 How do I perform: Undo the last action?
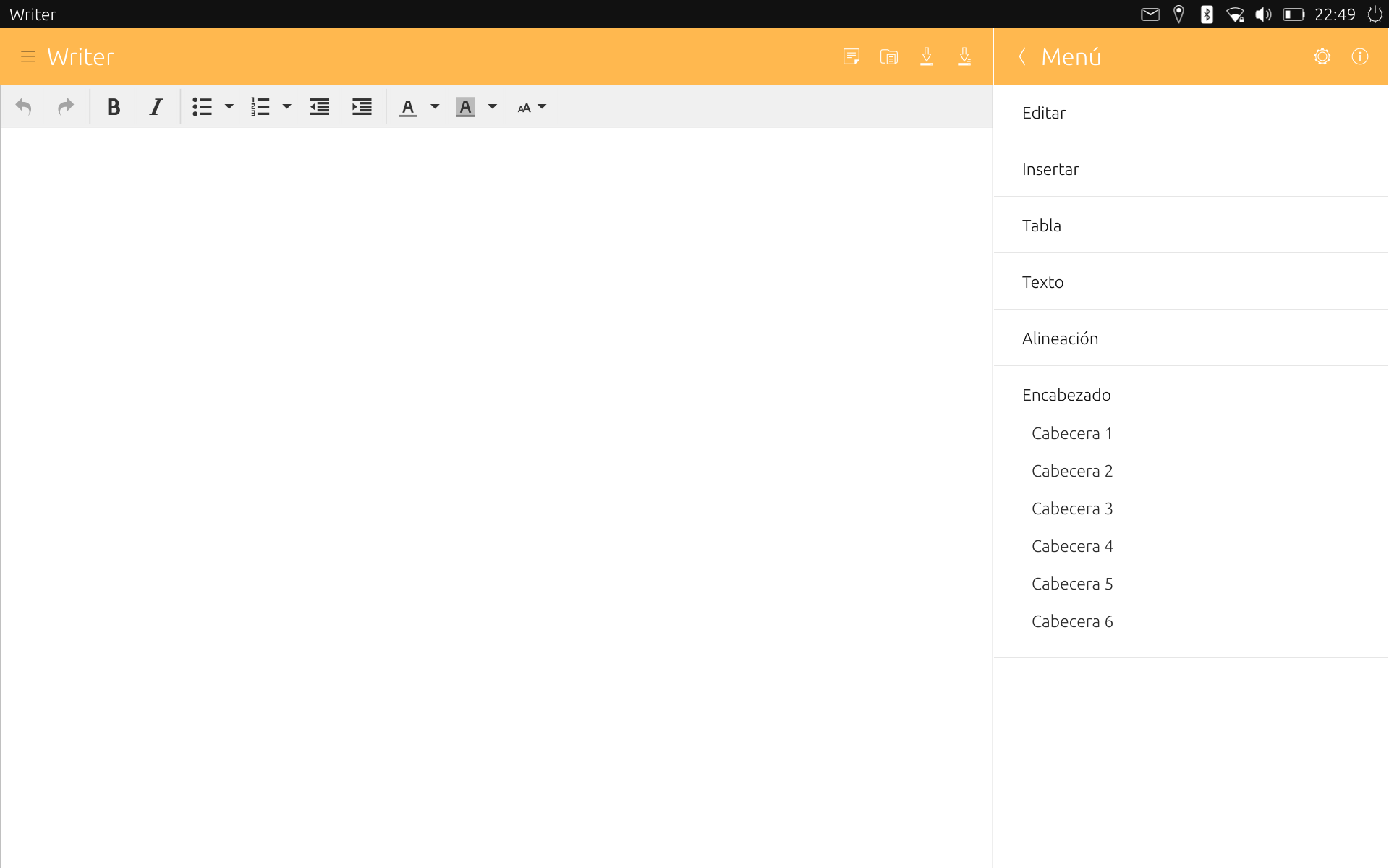(x=23, y=107)
